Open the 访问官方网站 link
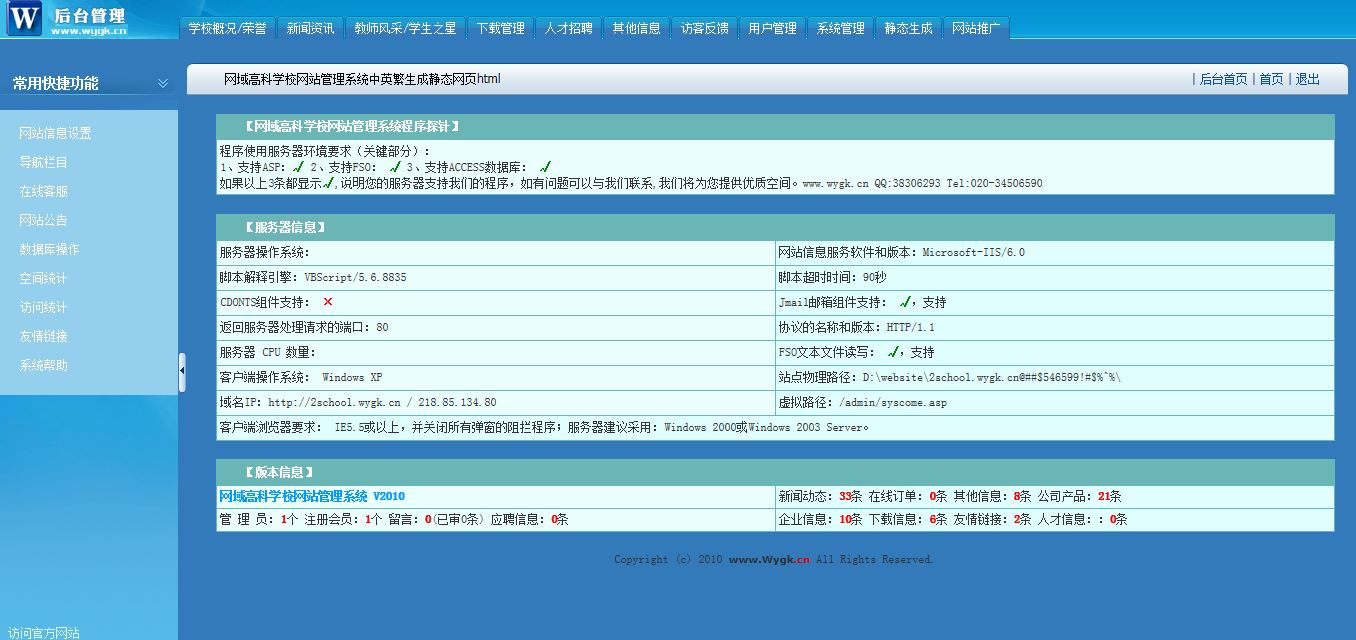Screen dimensions: 1356x640 pos(44,632)
